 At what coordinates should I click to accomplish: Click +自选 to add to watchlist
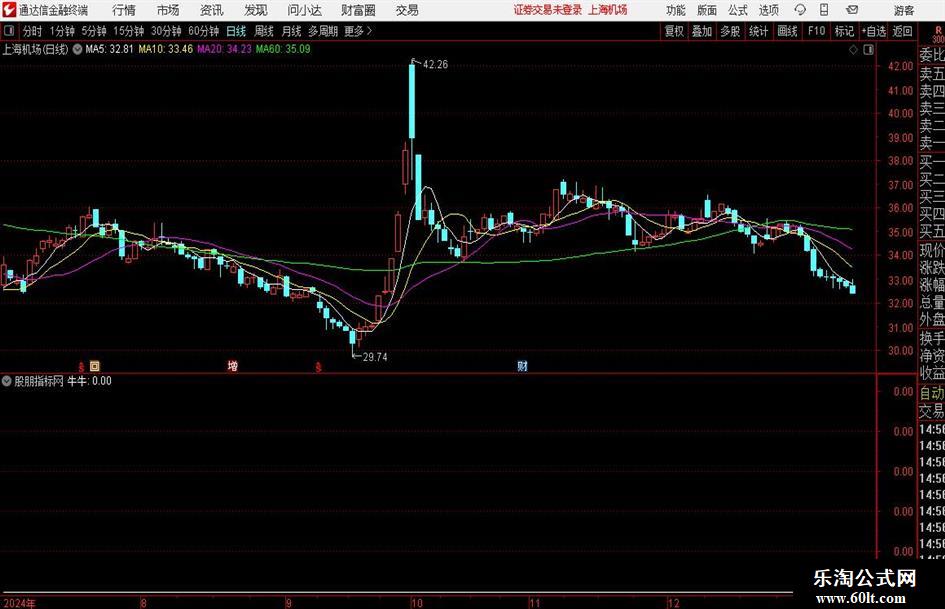click(x=873, y=31)
